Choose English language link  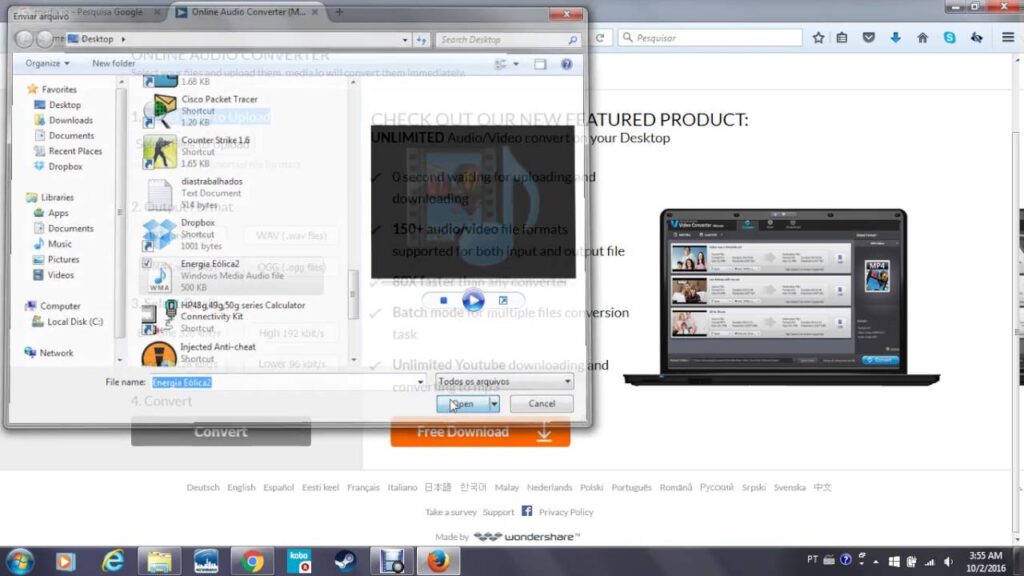pos(241,487)
